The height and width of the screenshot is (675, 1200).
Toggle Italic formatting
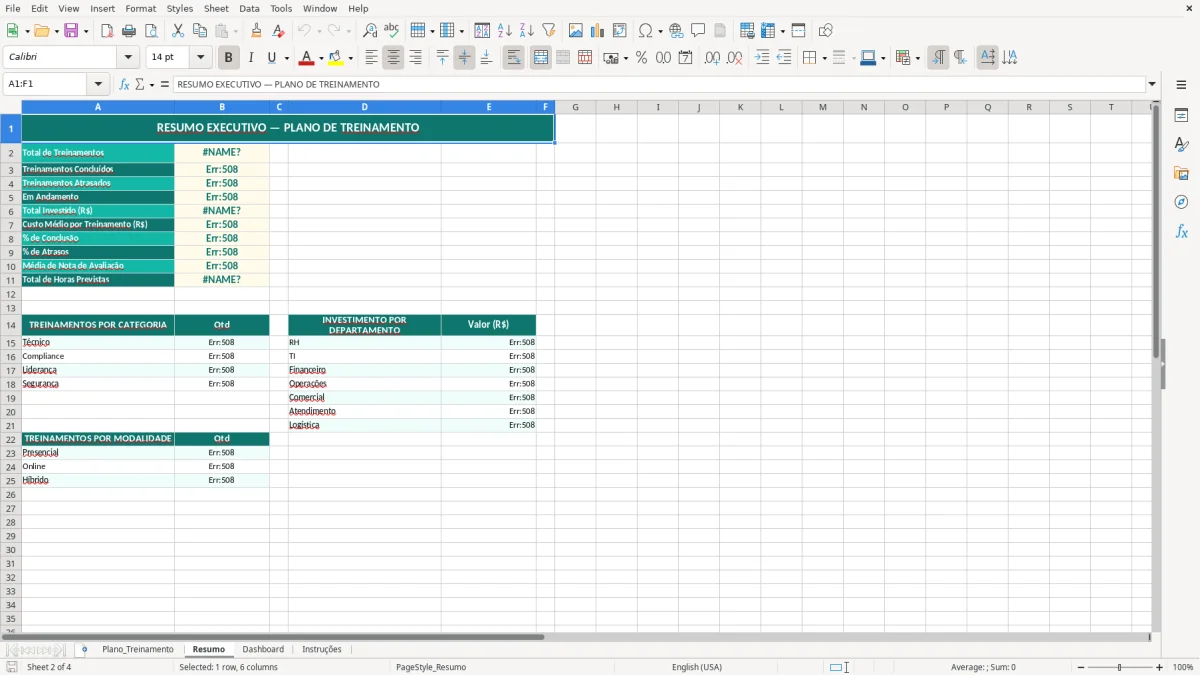(250, 58)
